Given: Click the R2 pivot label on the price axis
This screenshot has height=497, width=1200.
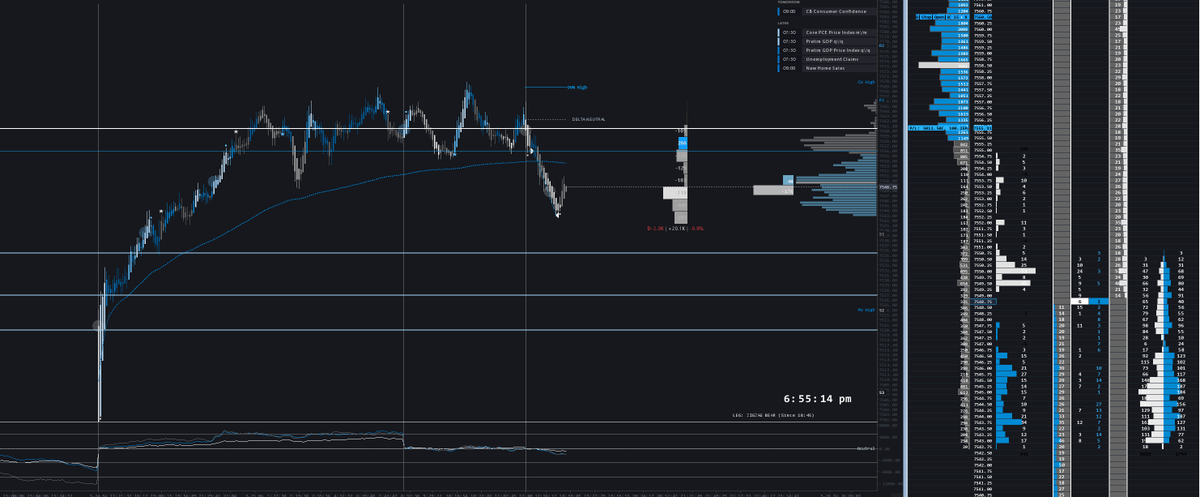Looking at the screenshot, I should [882, 45].
